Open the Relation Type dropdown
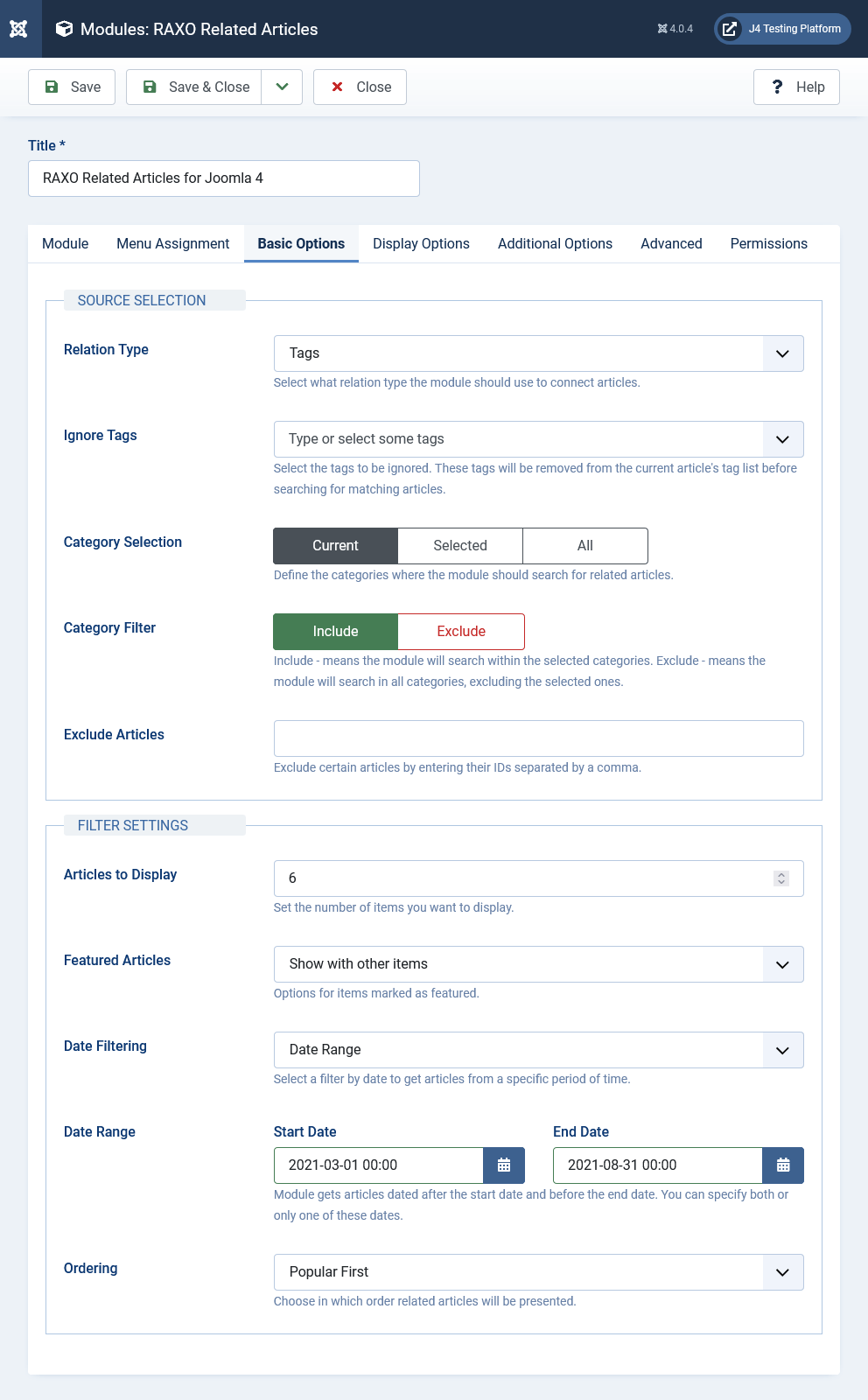 coord(539,353)
